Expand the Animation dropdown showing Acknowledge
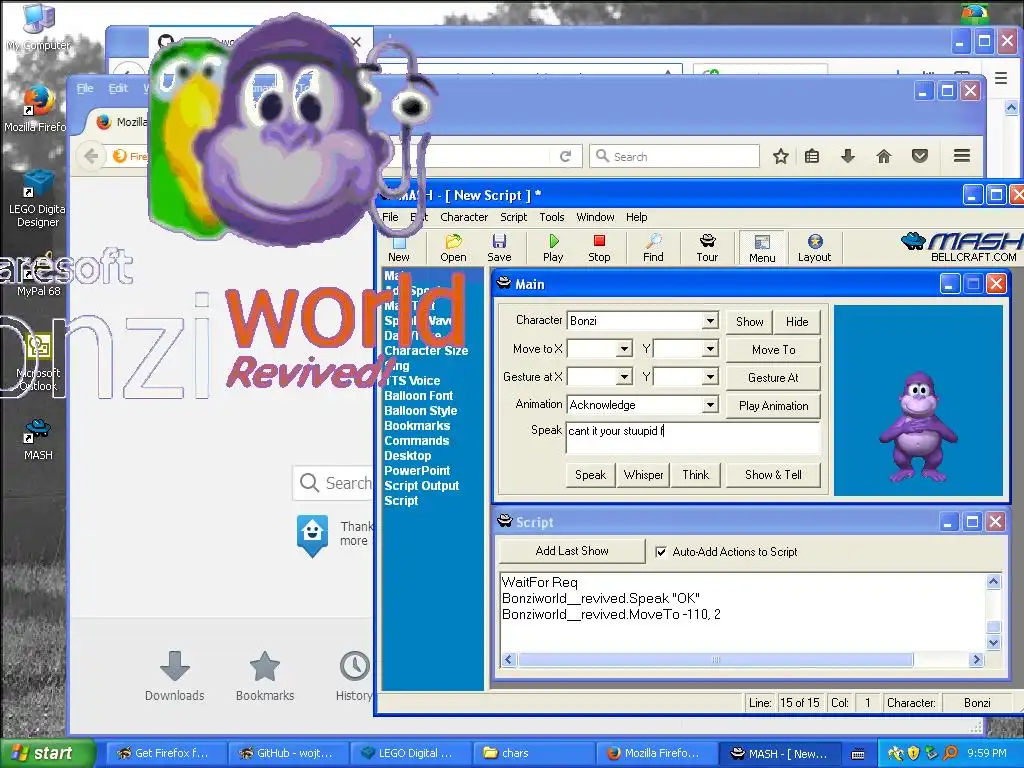The width and height of the screenshot is (1024, 768). (x=710, y=405)
